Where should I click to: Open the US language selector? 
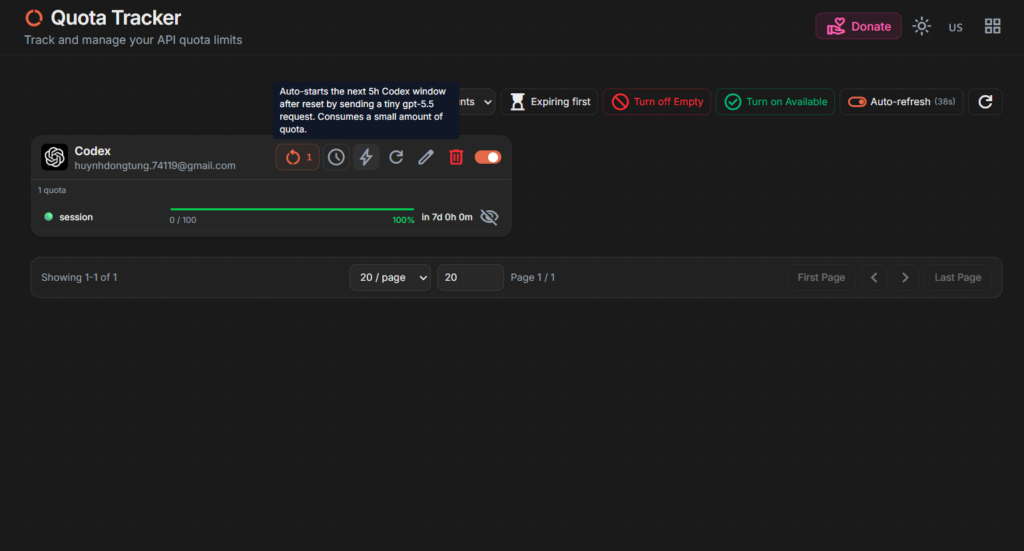pyautogui.click(x=955, y=27)
